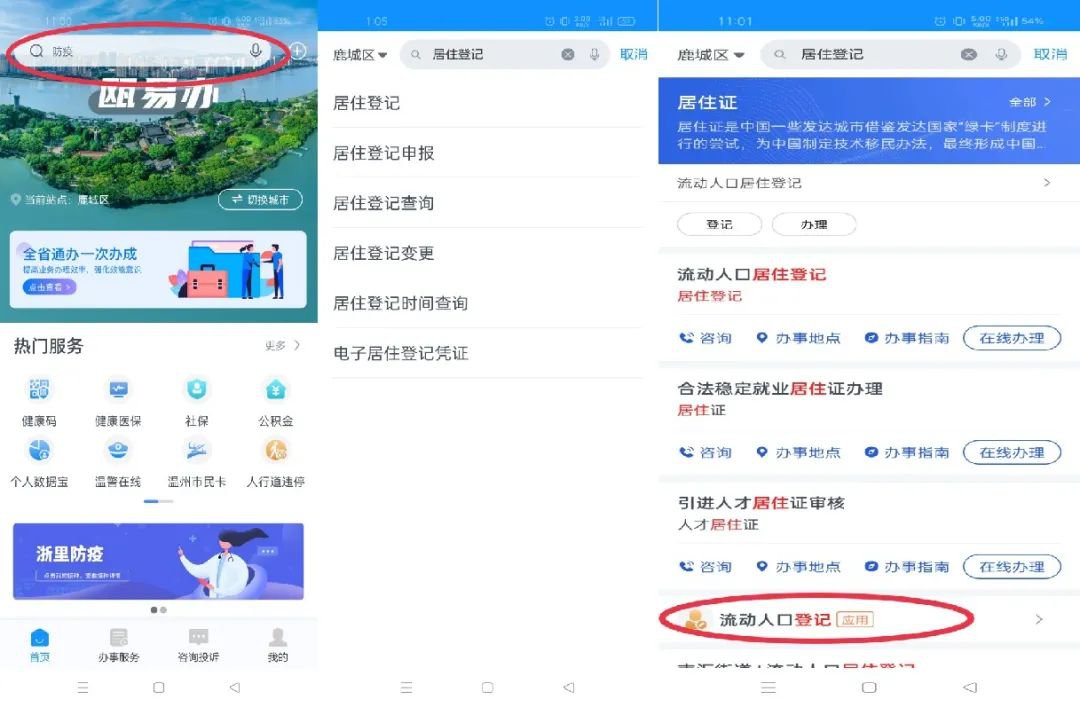Tap 点击查看 on 全省通办 banner

click(x=50, y=287)
